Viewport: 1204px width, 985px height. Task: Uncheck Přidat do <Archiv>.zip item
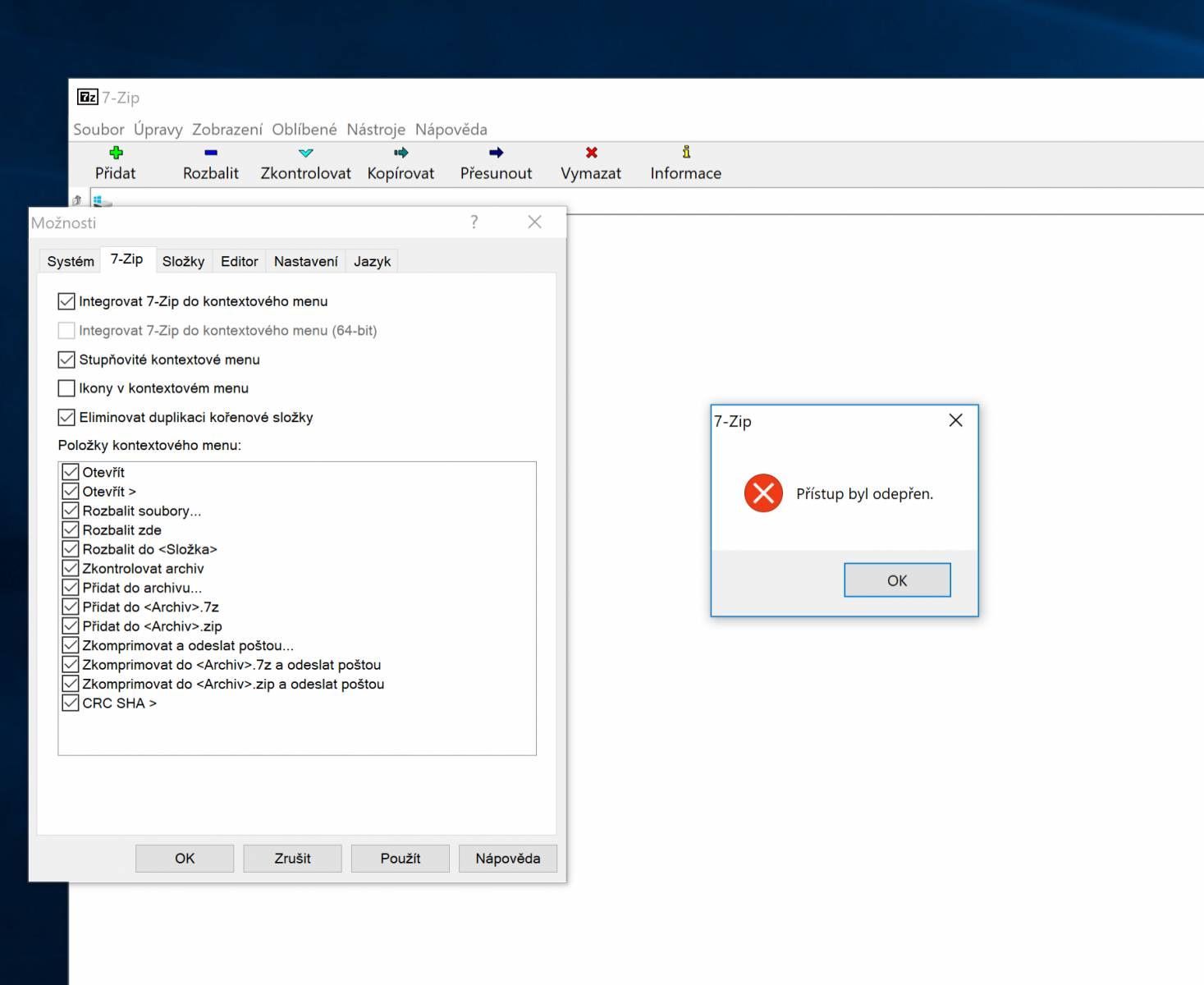[x=71, y=626]
